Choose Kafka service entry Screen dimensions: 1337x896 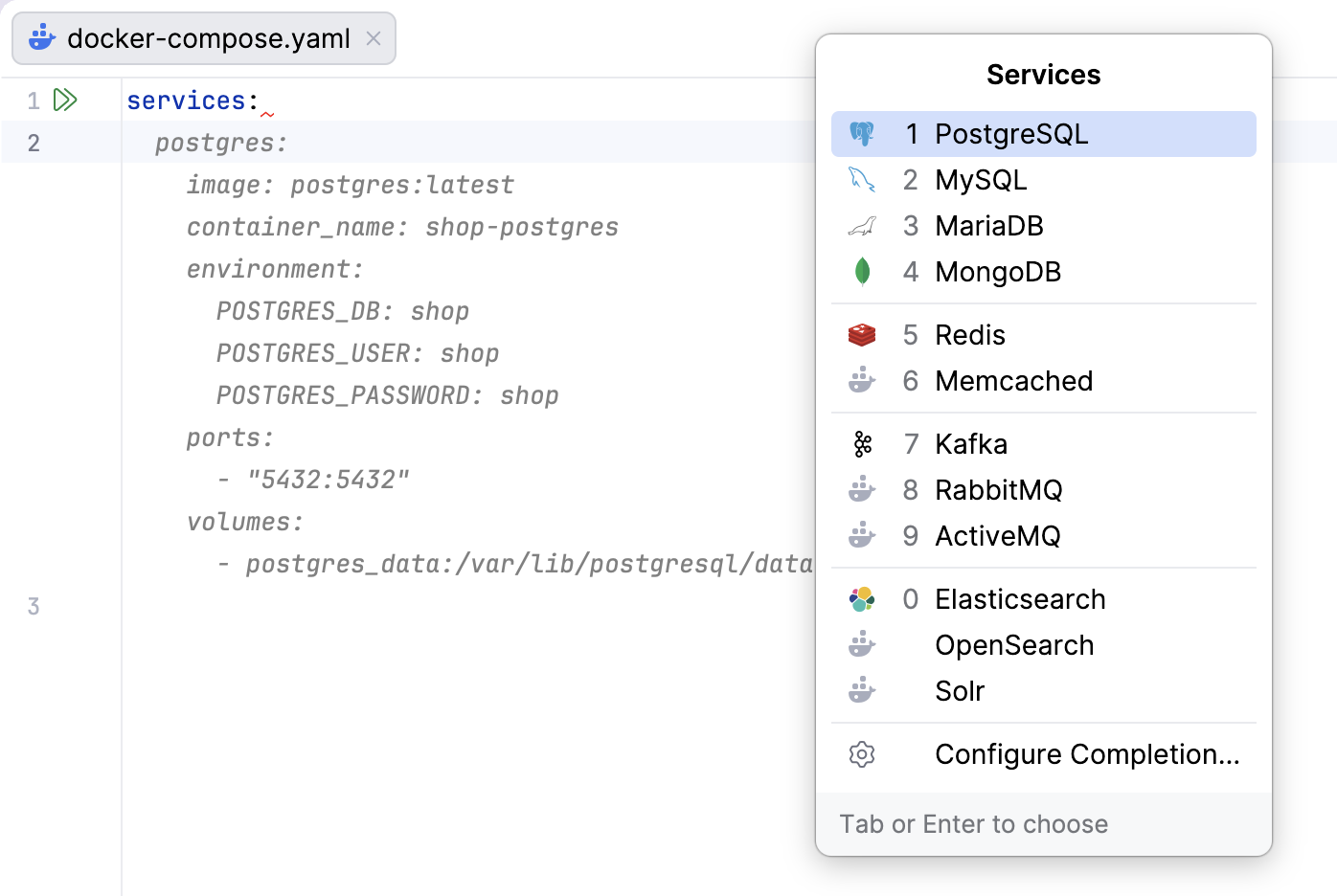(1044, 444)
